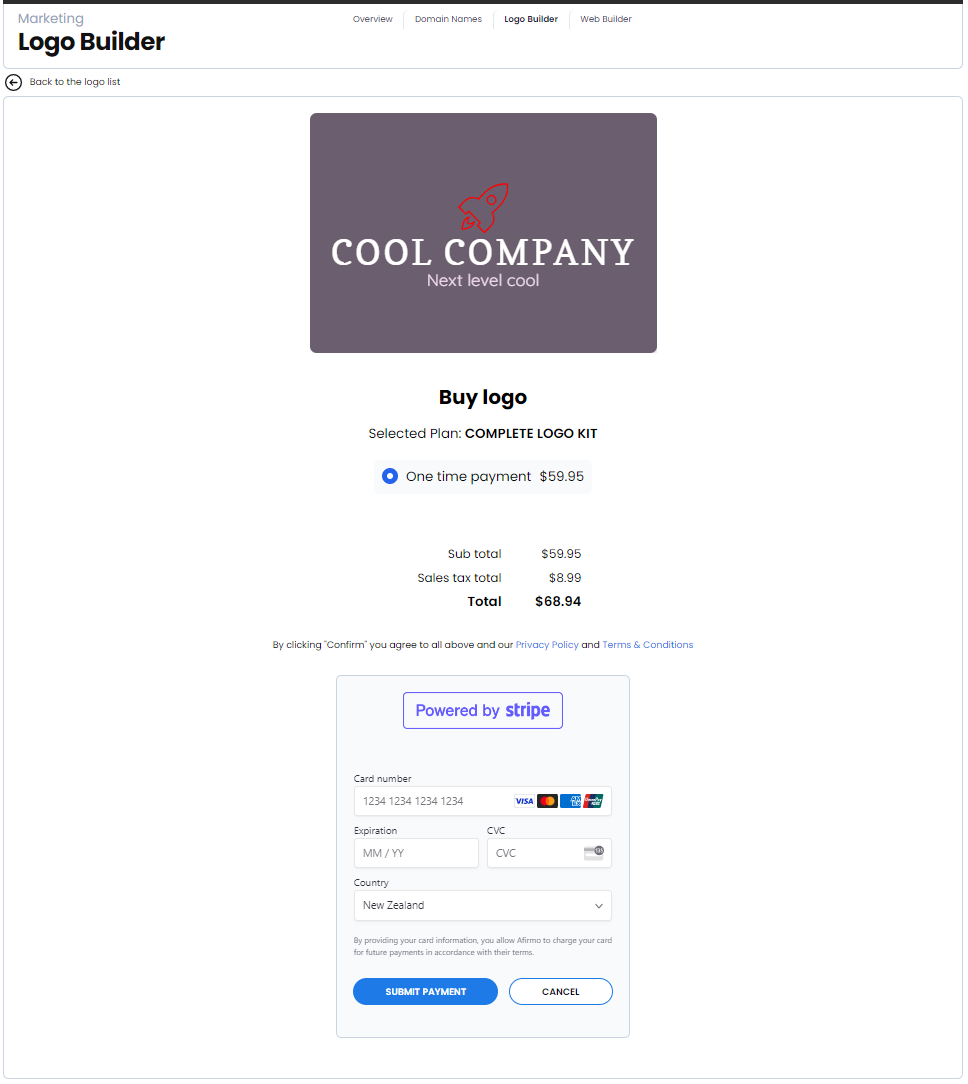
Task: Submit the payment with SUBMIT PAYMENT
Action: (425, 993)
